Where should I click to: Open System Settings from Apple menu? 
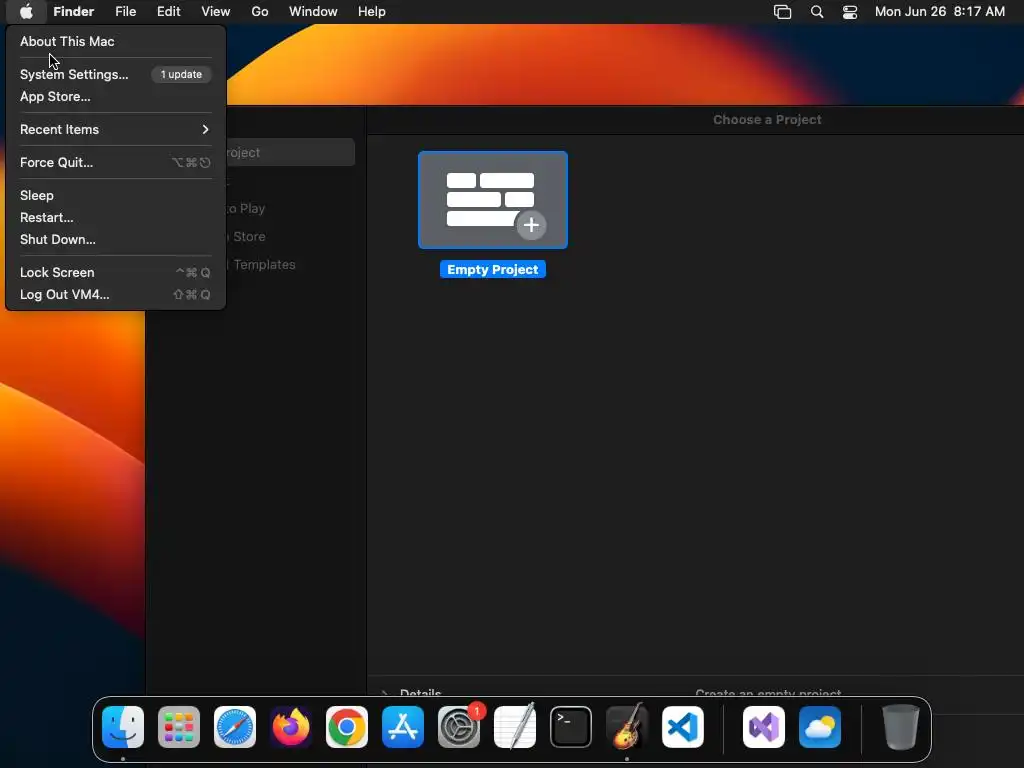tap(74, 74)
